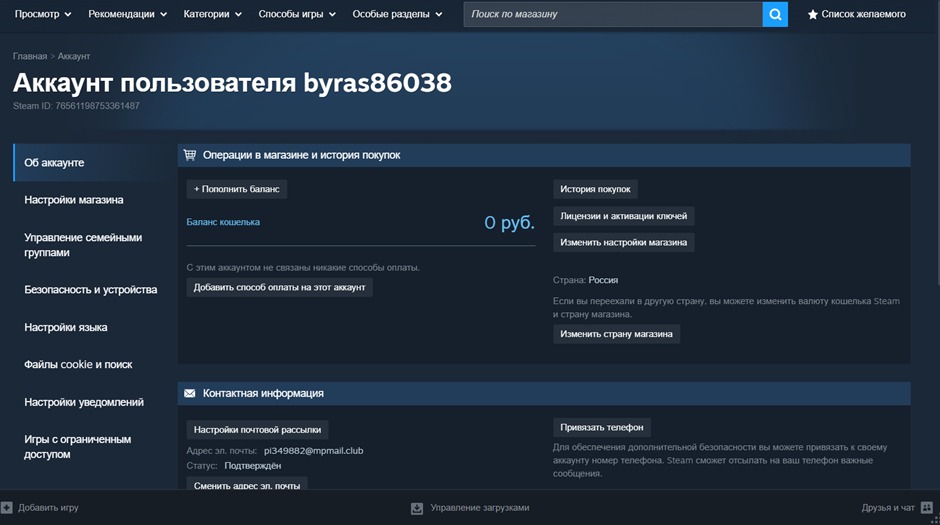The width and height of the screenshot is (940, 525).
Task: Click Привязать телефон button
Action: coord(602,427)
